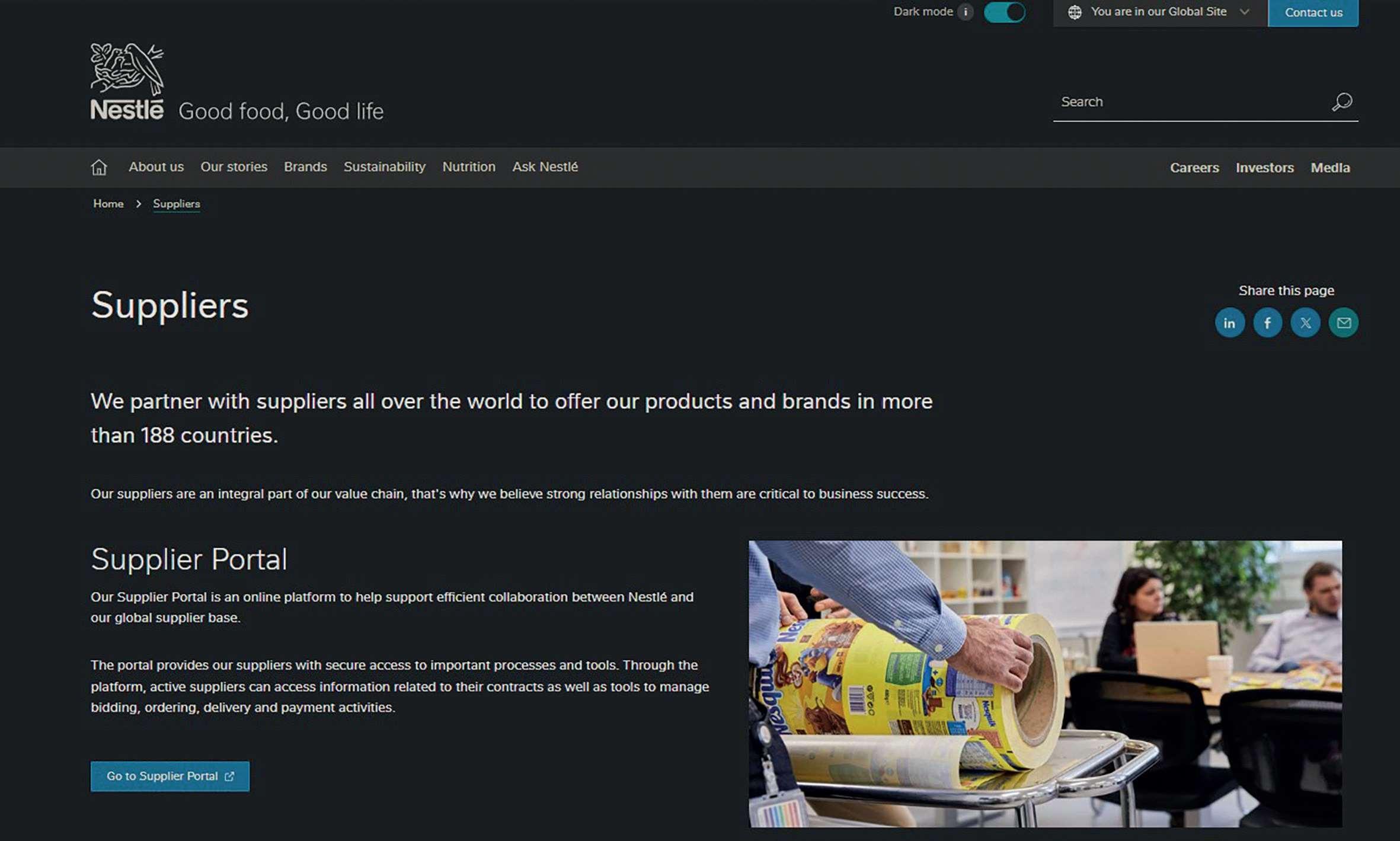Open the Brands menu item
The height and width of the screenshot is (841, 1400).
coord(305,167)
